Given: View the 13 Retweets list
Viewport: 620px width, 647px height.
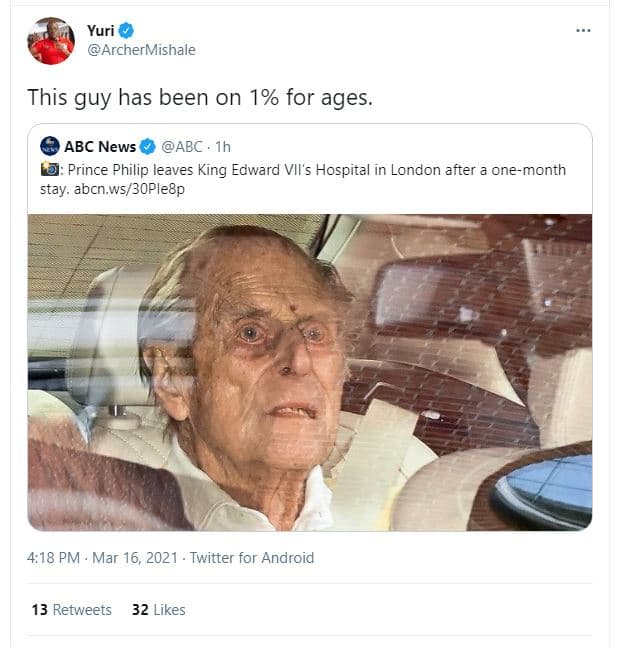Looking at the screenshot, I should click(71, 609).
